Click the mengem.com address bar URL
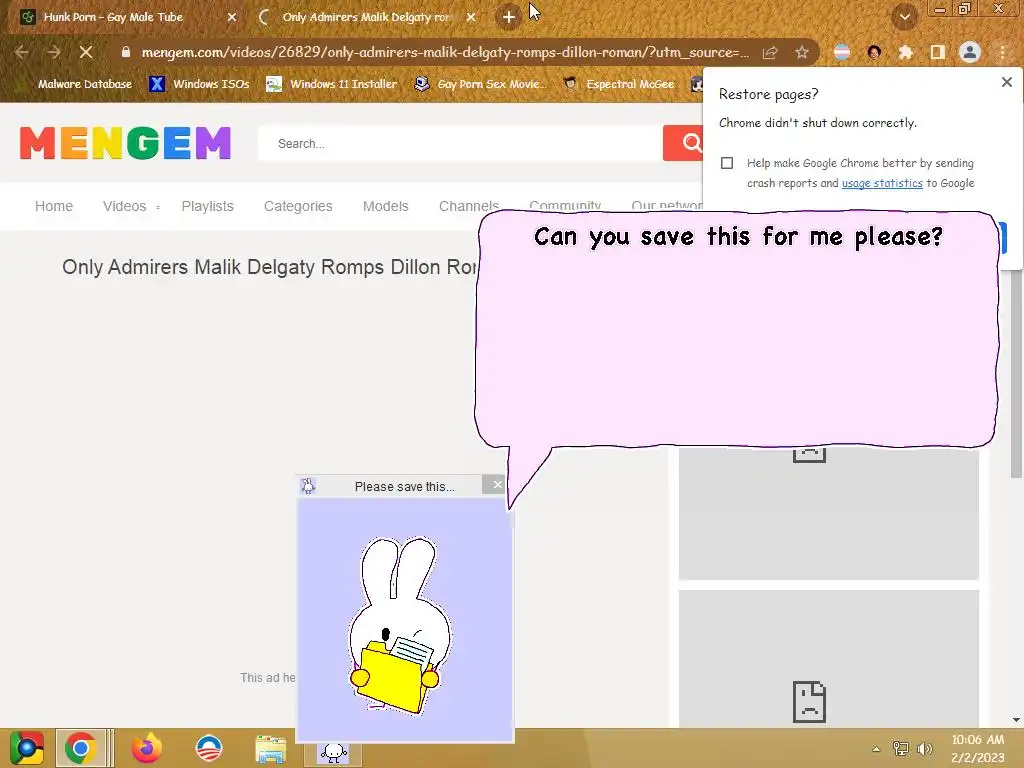The width and height of the screenshot is (1024, 768). pyautogui.click(x=445, y=52)
